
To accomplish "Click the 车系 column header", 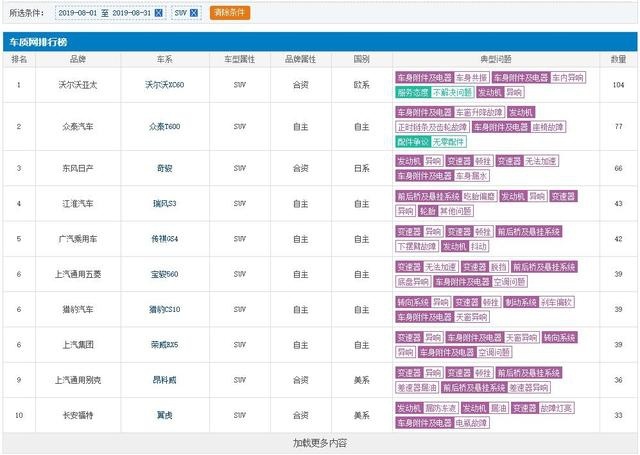I will coord(164,59).
